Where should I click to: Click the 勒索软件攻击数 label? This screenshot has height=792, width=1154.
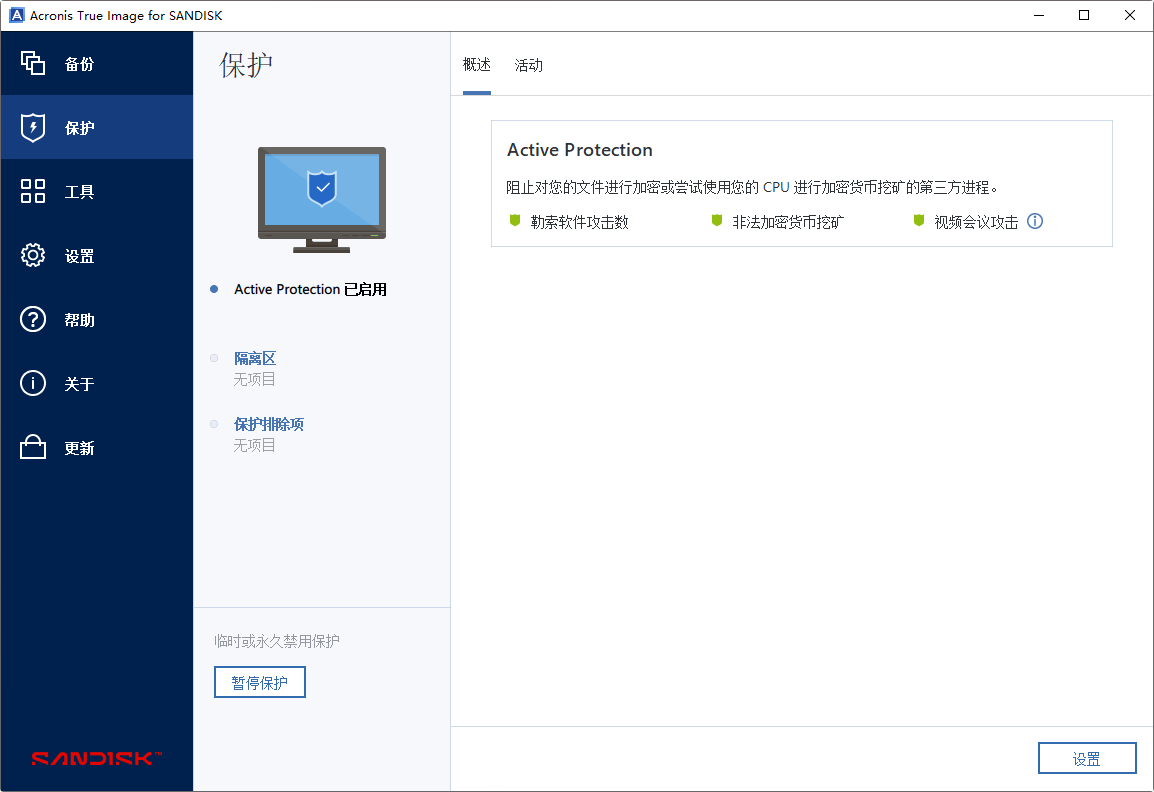580,222
